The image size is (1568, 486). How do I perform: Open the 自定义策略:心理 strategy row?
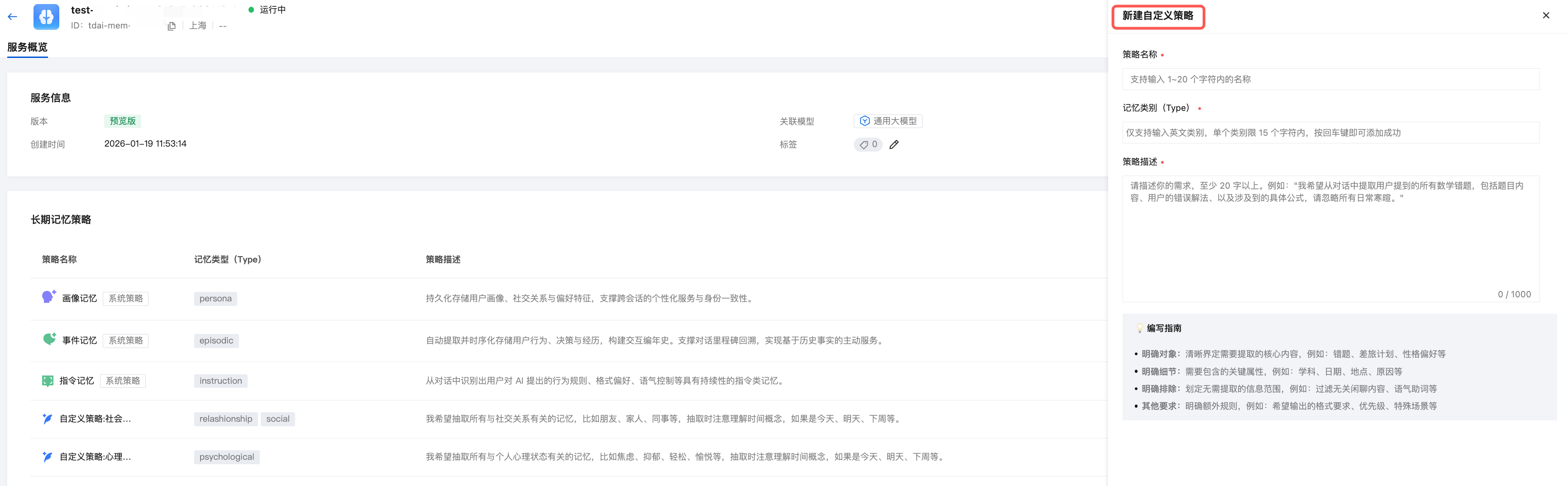[95, 457]
